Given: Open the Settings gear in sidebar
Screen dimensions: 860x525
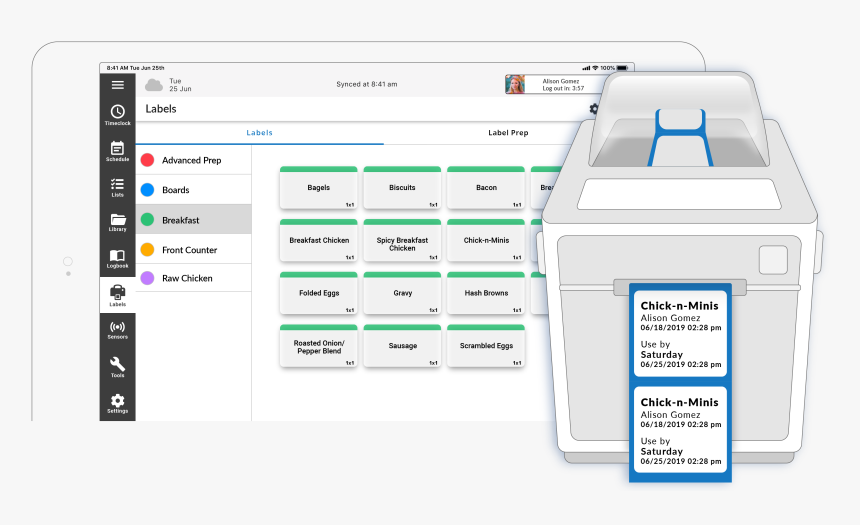Looking at the screenshot, I should pyautogui.click(x=117, y=403).
